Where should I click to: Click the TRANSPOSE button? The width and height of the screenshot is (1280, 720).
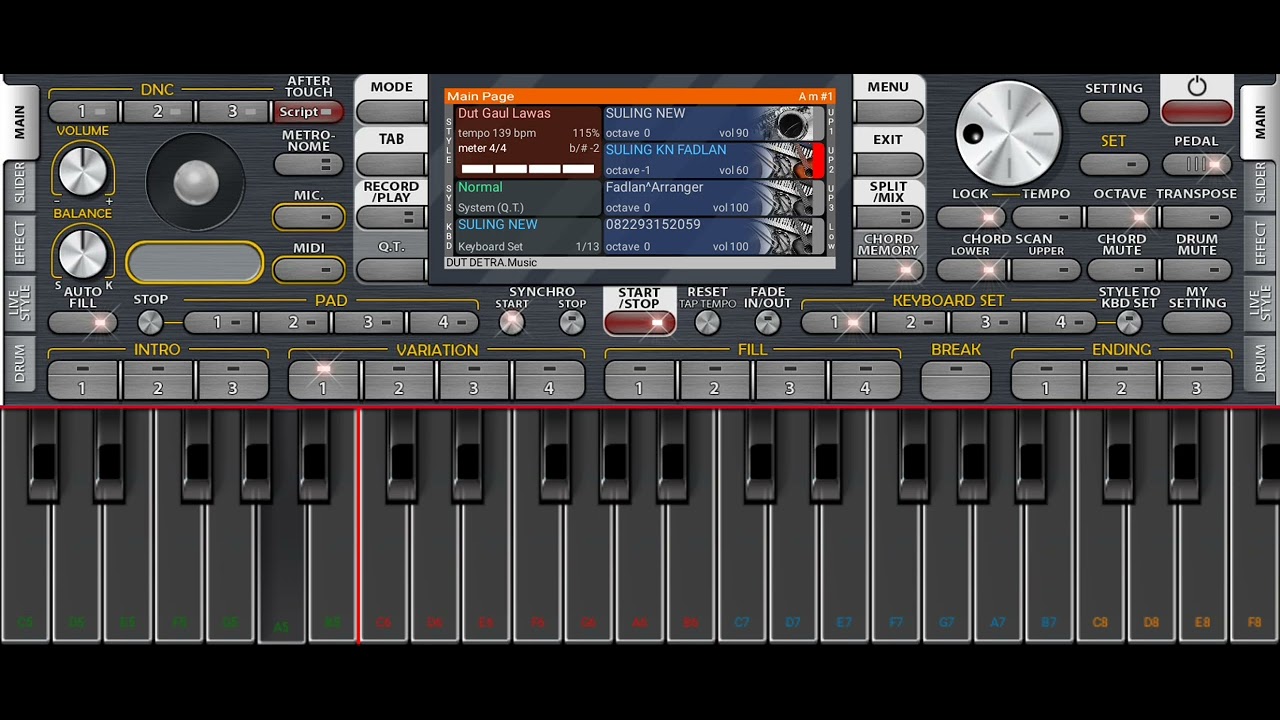[1197, 217]
